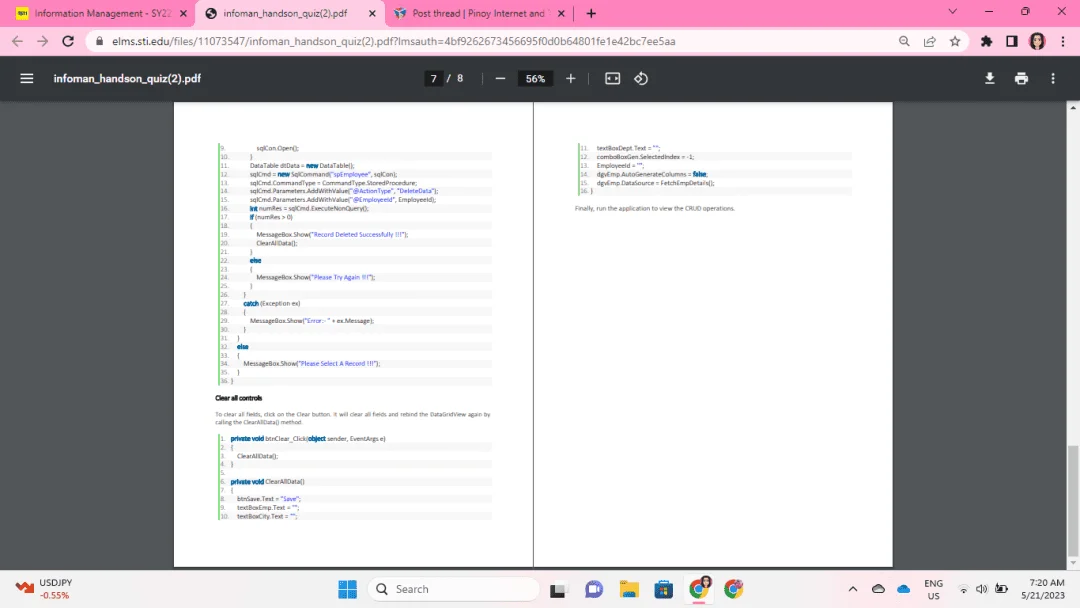Screen dimensions: 1080x608
Task: Open Task View on taskbar
Action: click(x=558, y=589)
